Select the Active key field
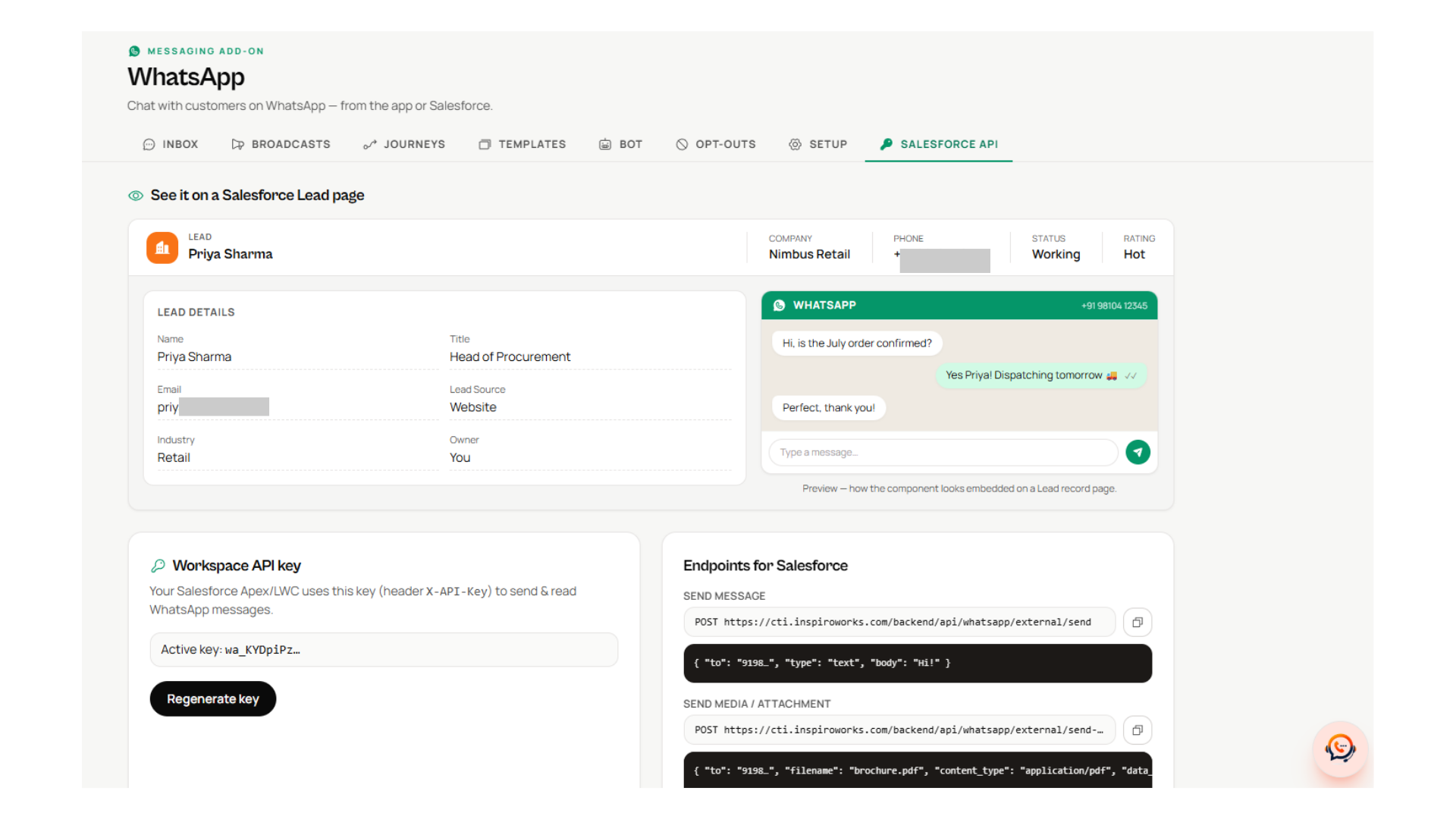The height and width of the screenshot is (819, 1456). click(384, 650)
